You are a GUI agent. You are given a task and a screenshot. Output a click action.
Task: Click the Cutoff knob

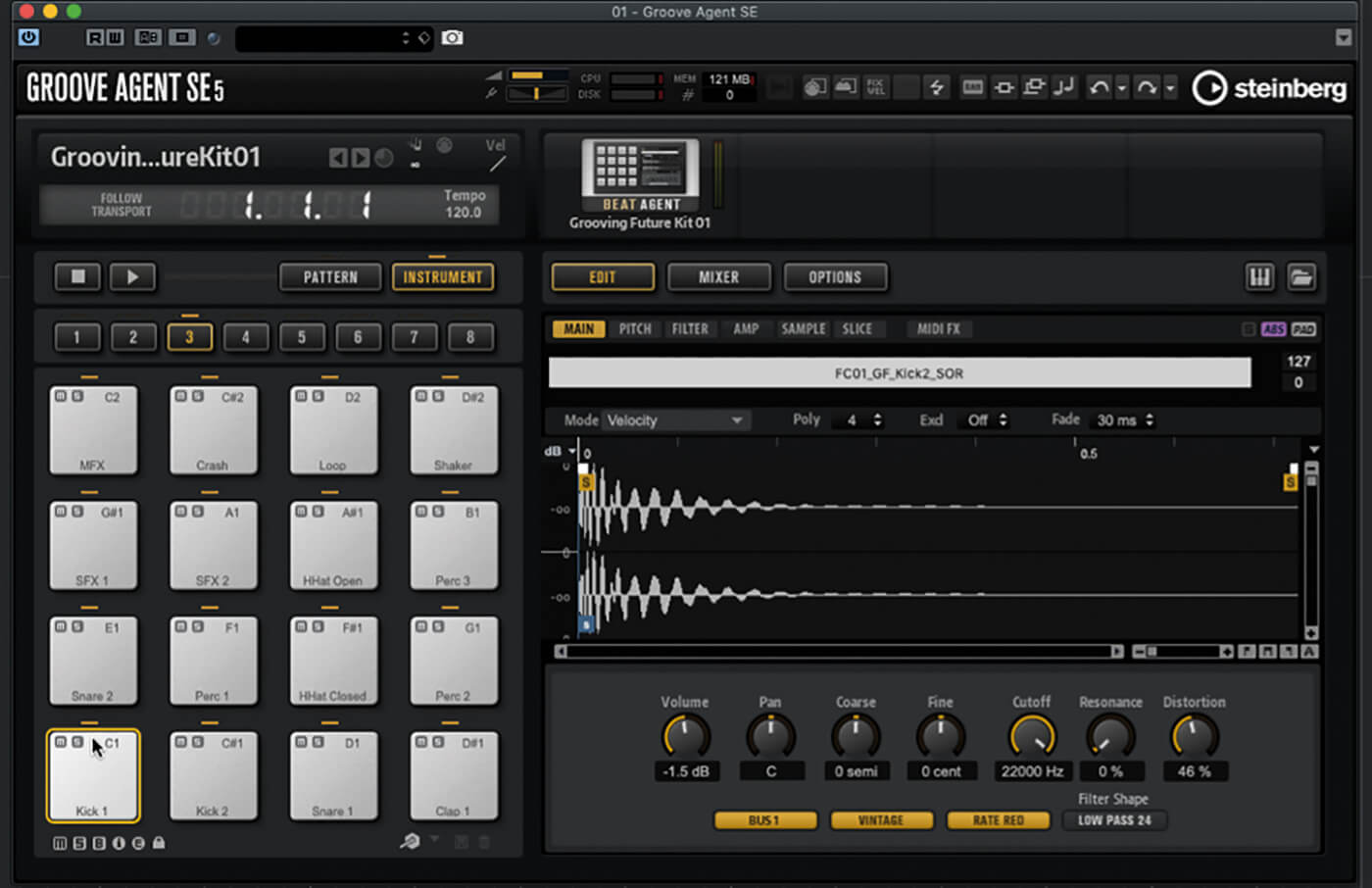[x=1032, y=736]
